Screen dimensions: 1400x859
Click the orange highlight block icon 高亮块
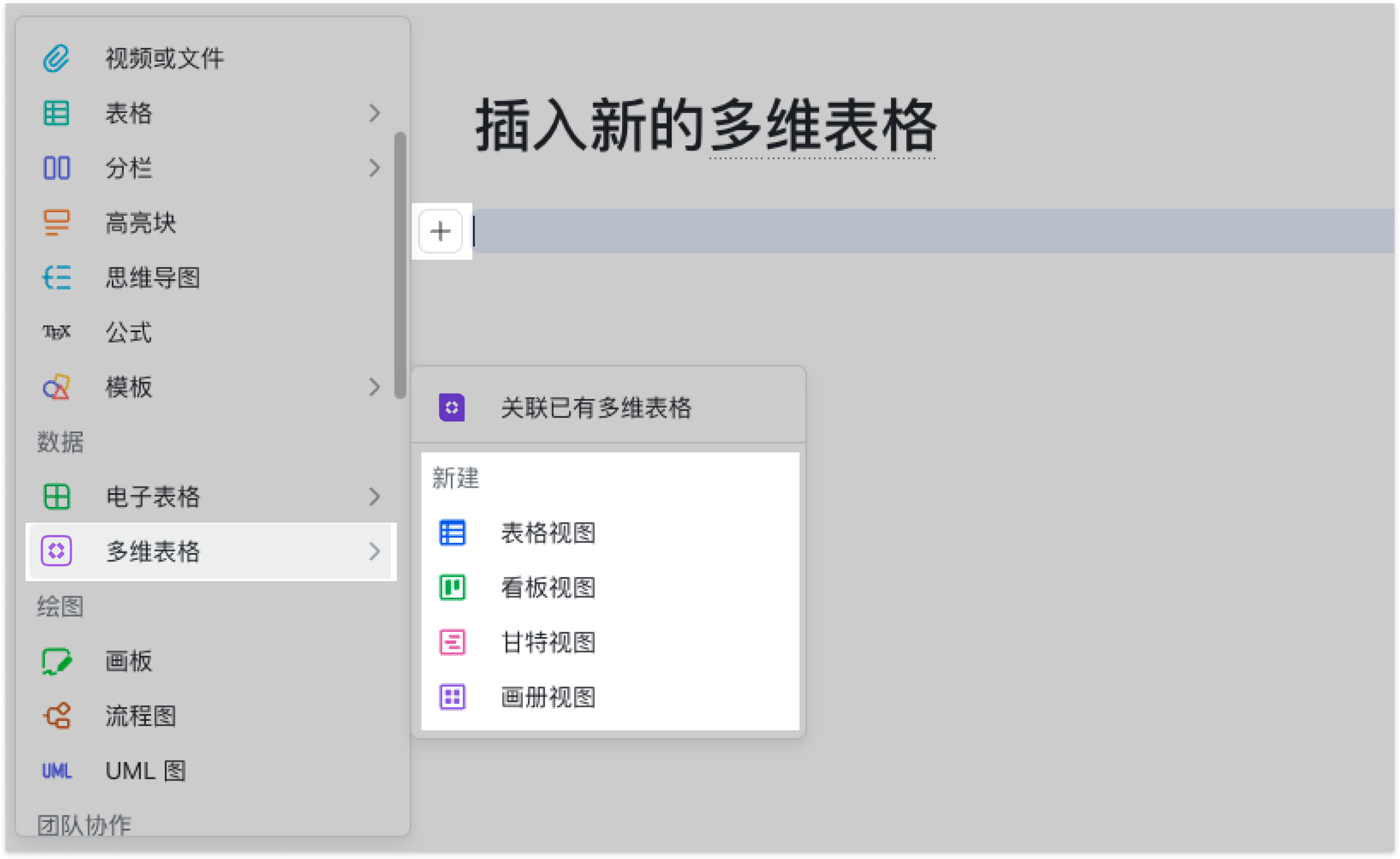click(56, 223)
